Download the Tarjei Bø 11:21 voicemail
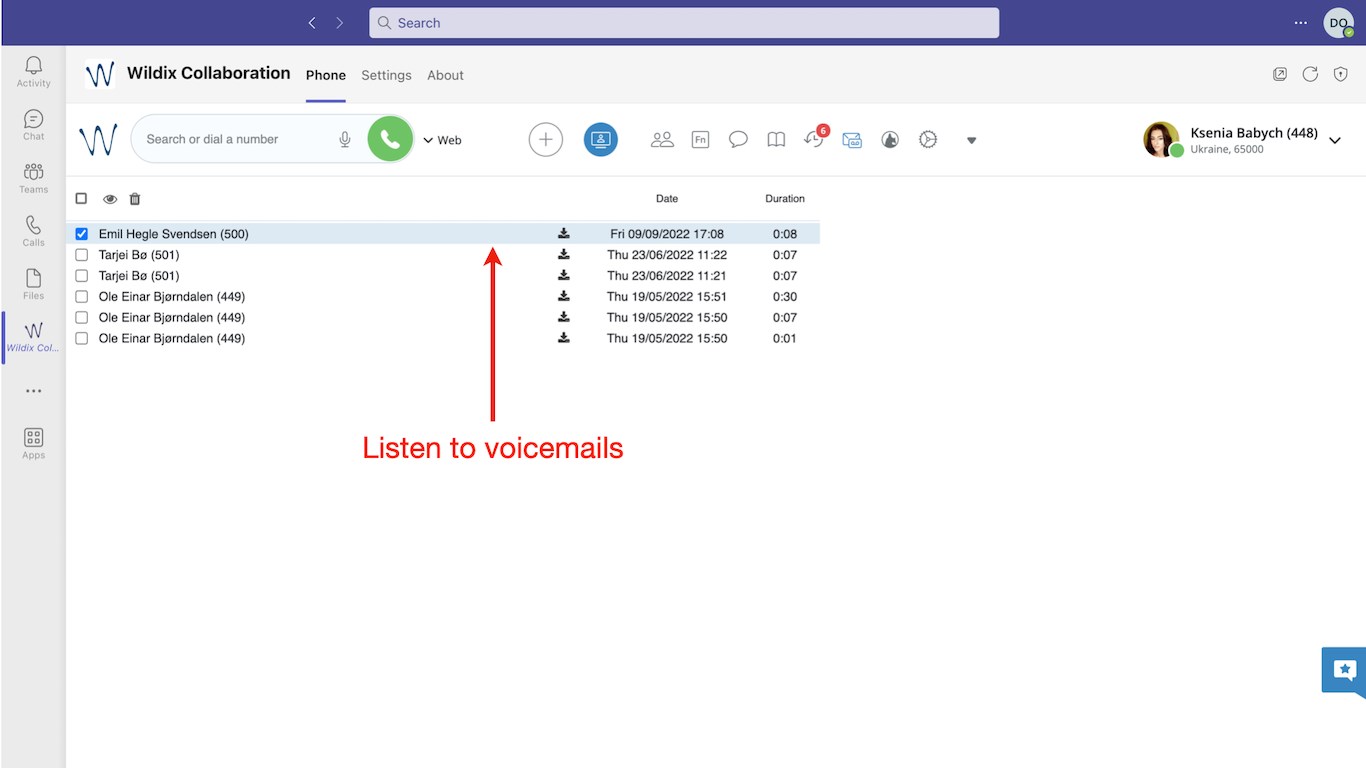Viewport: 1366px width, 768px height. (564, 275)
